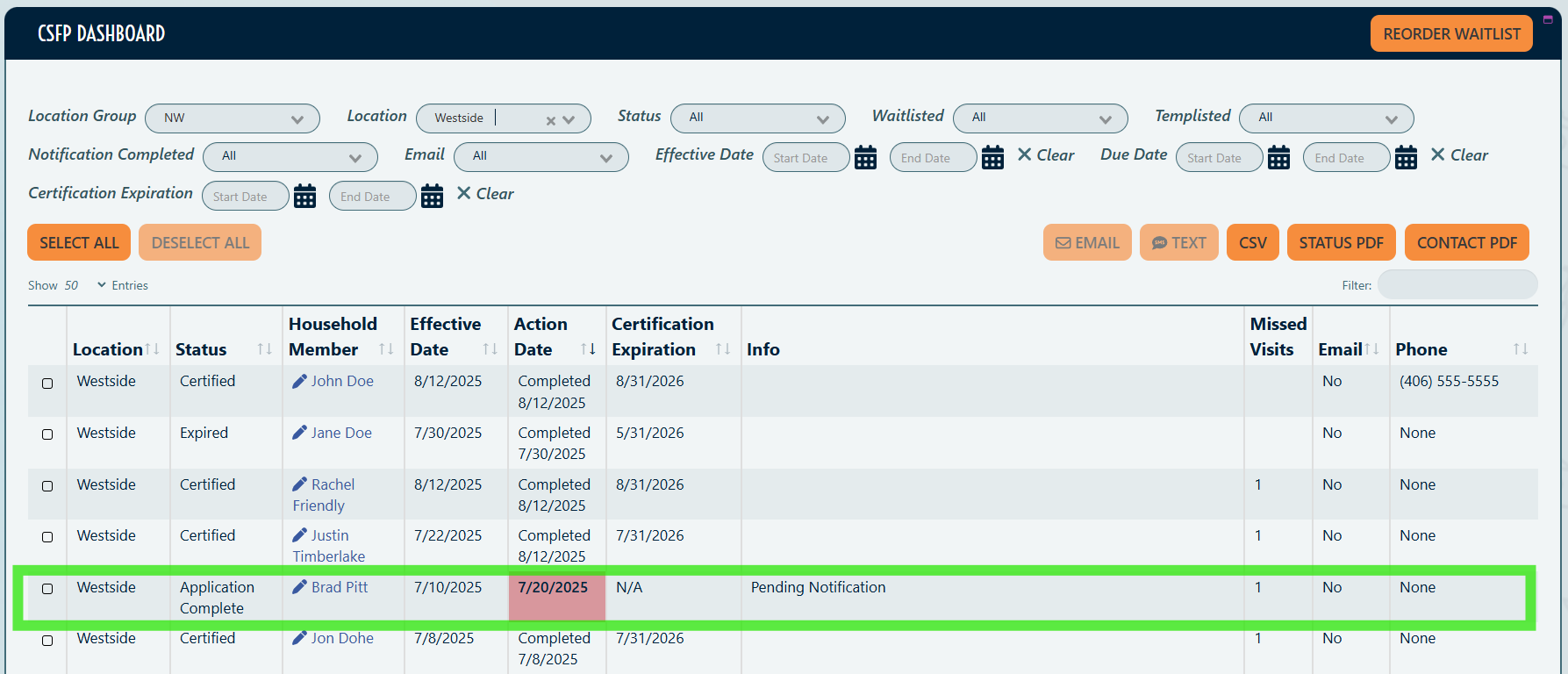Select John Doe row checkbox
Viewport: 1568px width, 674px height.
click(x=47, y=384)
